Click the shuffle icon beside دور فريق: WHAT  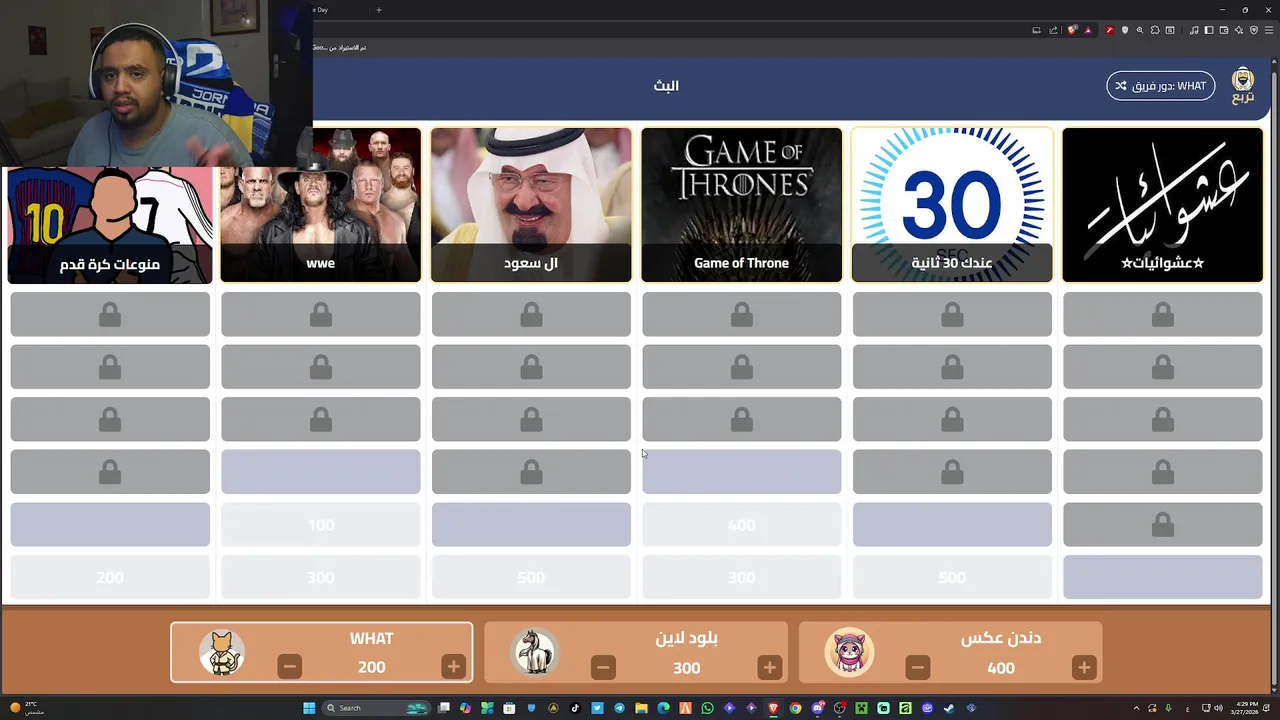click(x=1121, y=86)
